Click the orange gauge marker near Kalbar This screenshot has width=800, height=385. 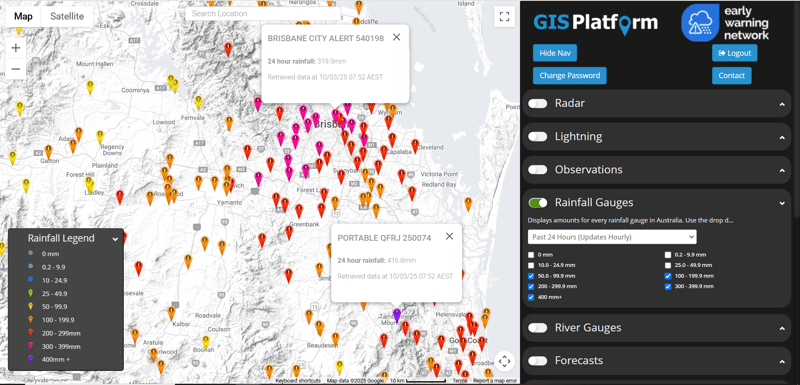point(171,313)
